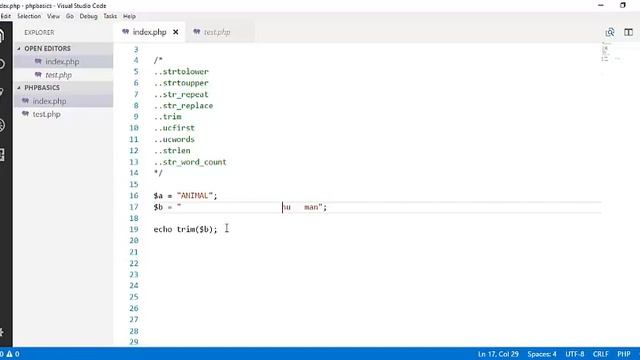640x360 pixels.
Task: Click line number 22 in the gutter
Action: pos(134,263)
